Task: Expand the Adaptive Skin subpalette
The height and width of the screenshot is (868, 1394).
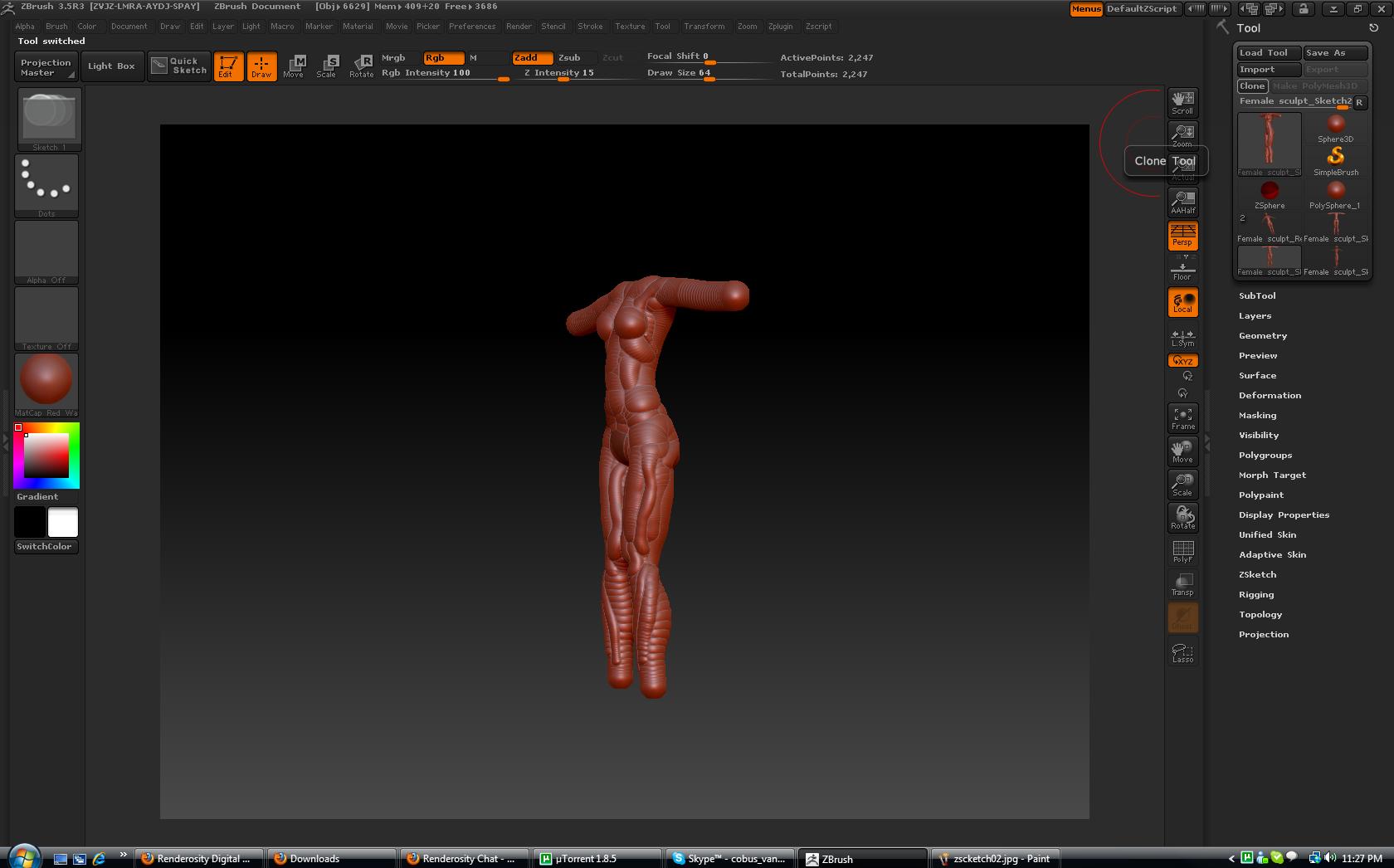Action: click(x=1272, y=554)
